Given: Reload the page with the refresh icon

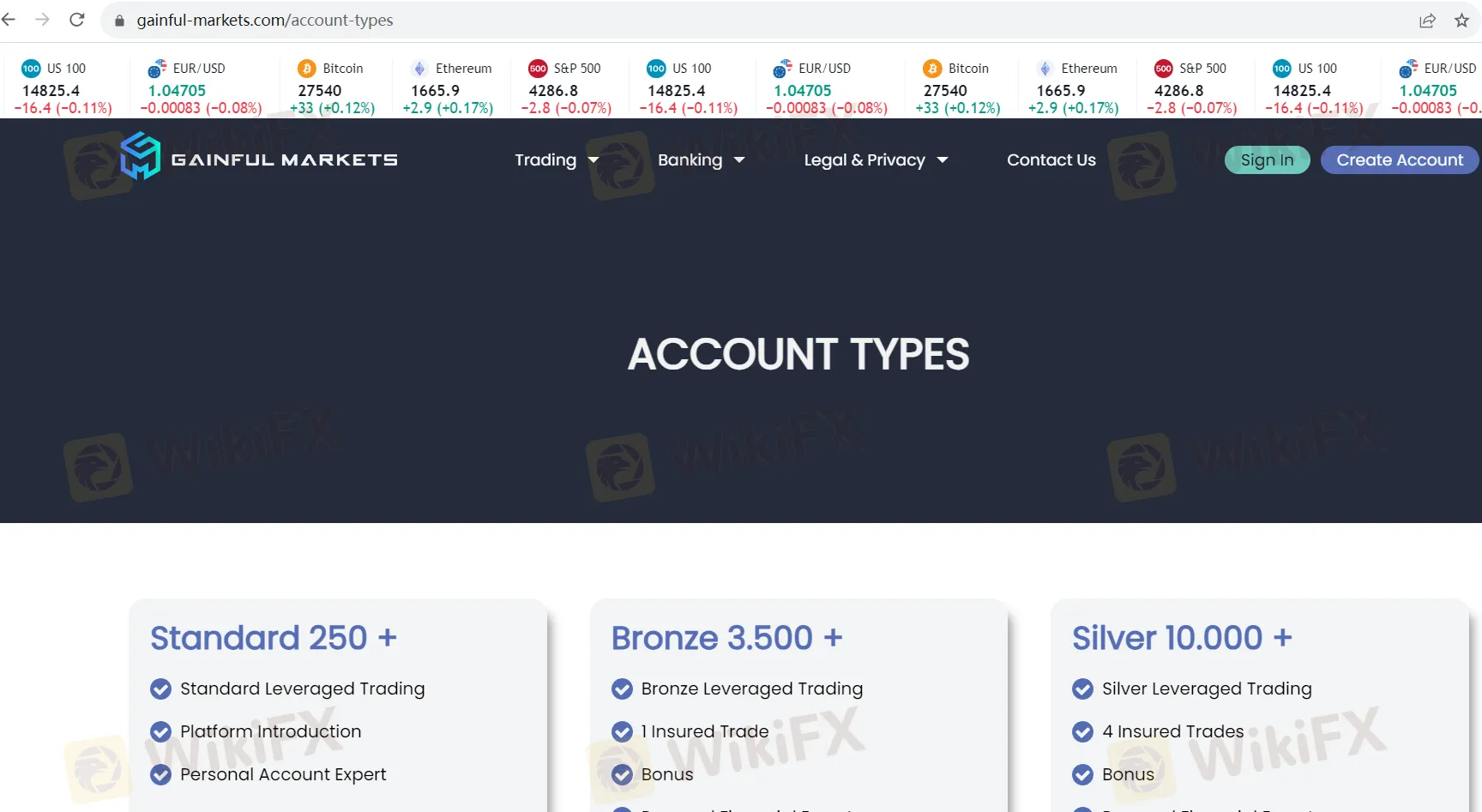Looking at the screenshot, I should [77, 20].
